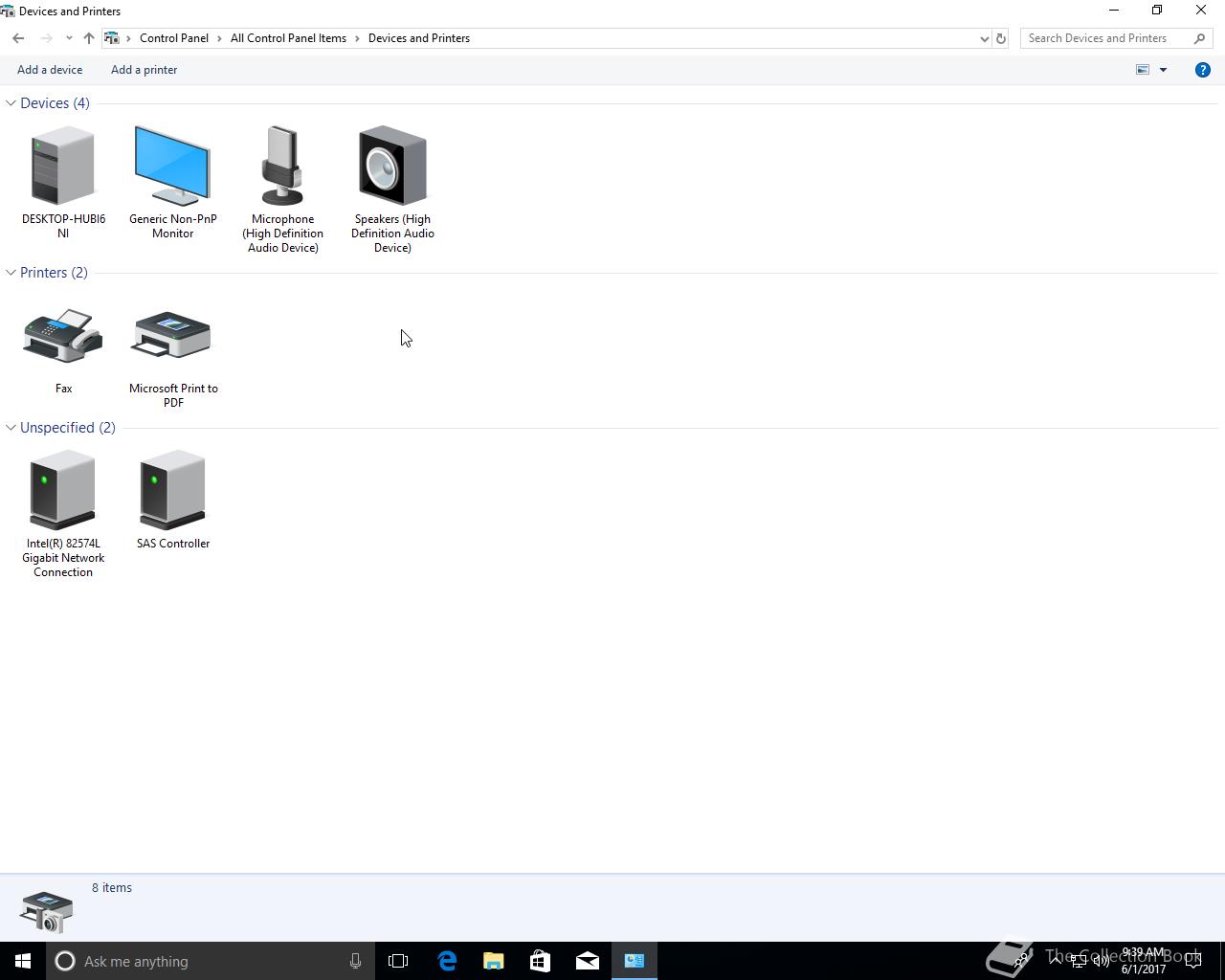This screenshot has width=1225, height=980.
Task: Click the Devices and Printers taskbar button
Action: (x=635, y=961)
